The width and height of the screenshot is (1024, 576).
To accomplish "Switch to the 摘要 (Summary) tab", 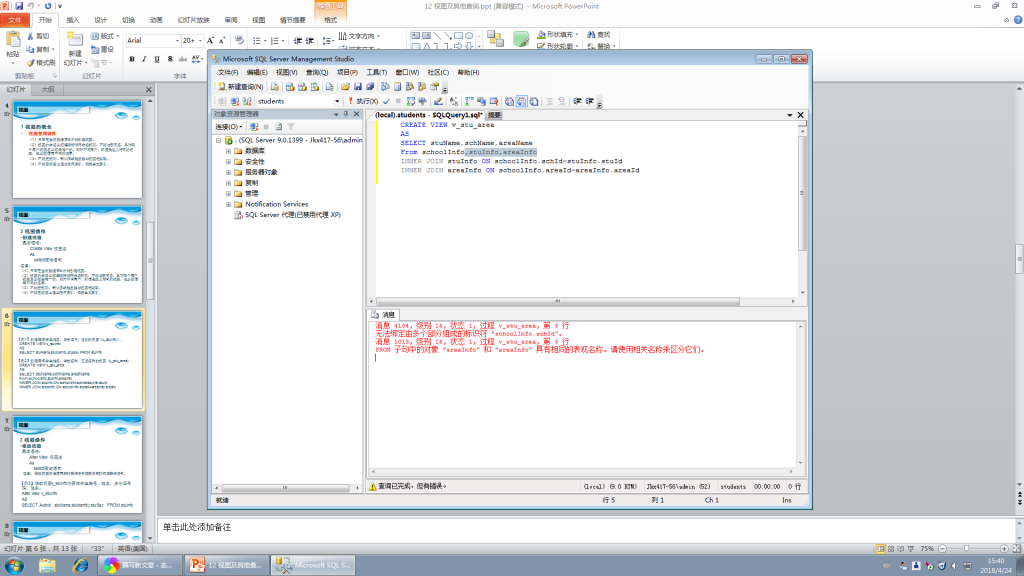I will click(x=494, y=115).
